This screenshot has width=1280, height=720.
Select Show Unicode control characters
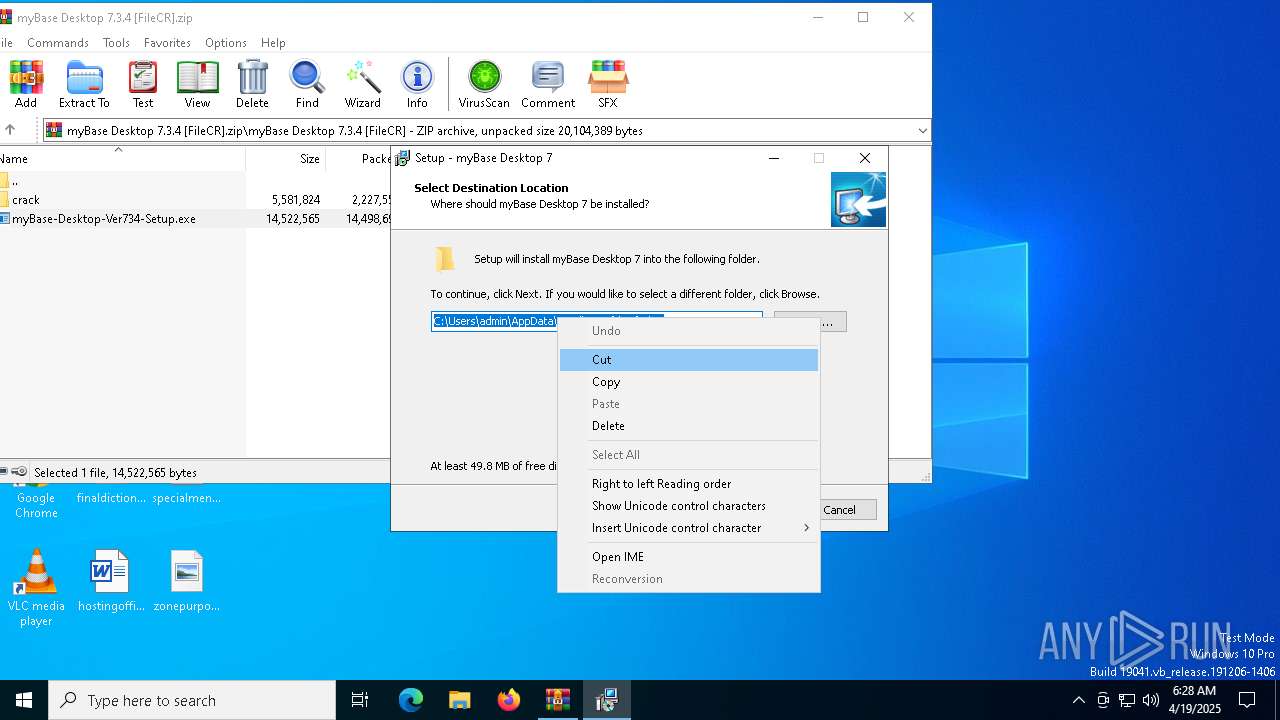point(688,506)
